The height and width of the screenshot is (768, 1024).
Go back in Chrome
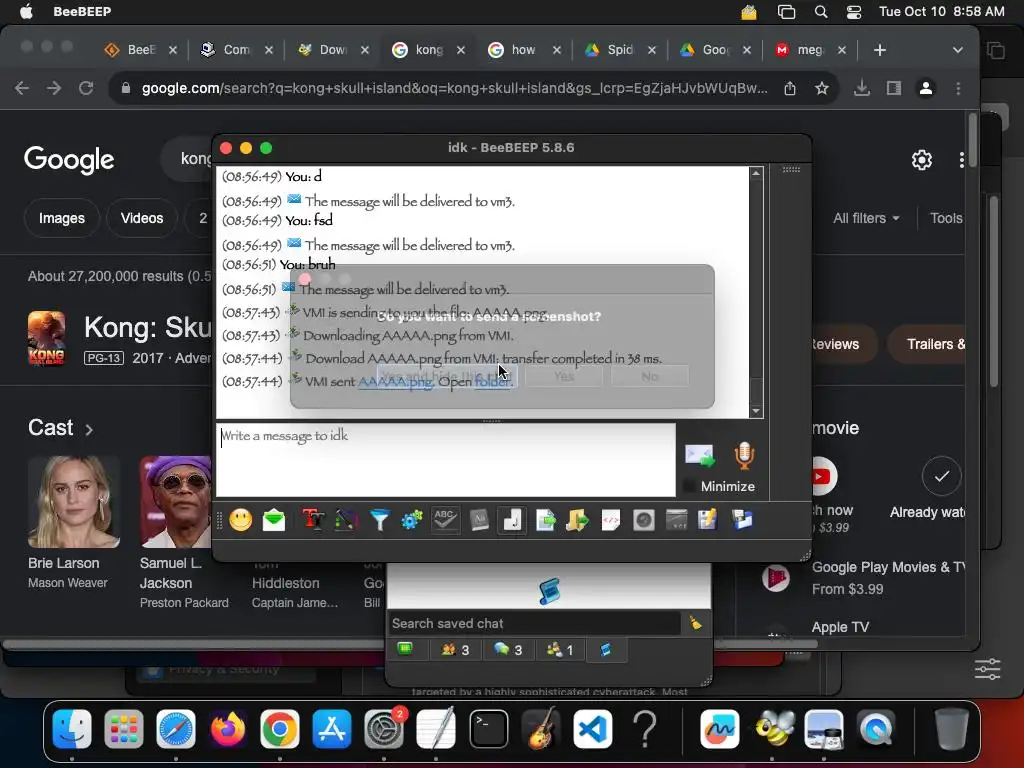coord(22,88)
